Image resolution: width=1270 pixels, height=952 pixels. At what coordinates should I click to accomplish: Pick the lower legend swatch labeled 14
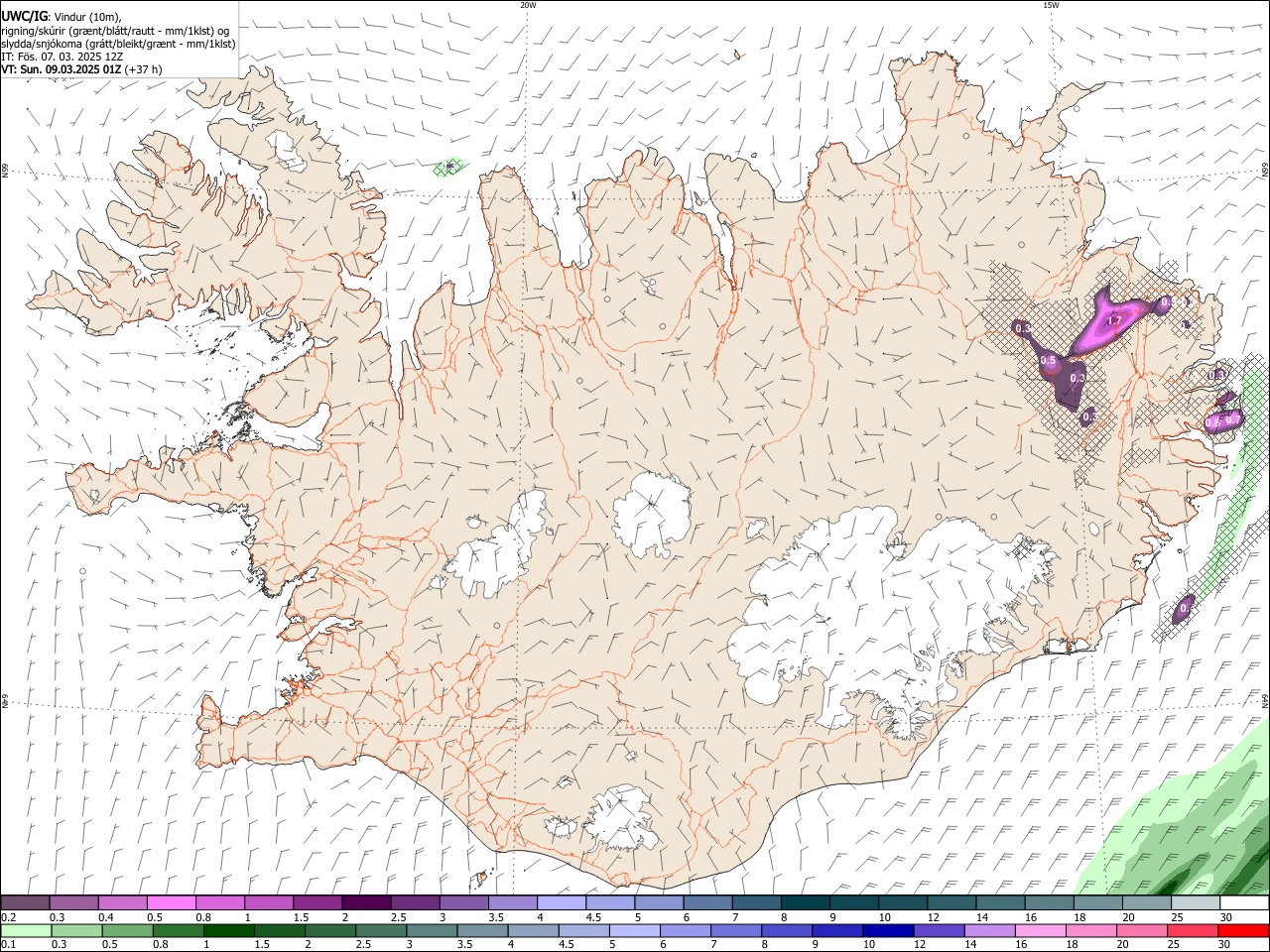(x=988, y=930)
